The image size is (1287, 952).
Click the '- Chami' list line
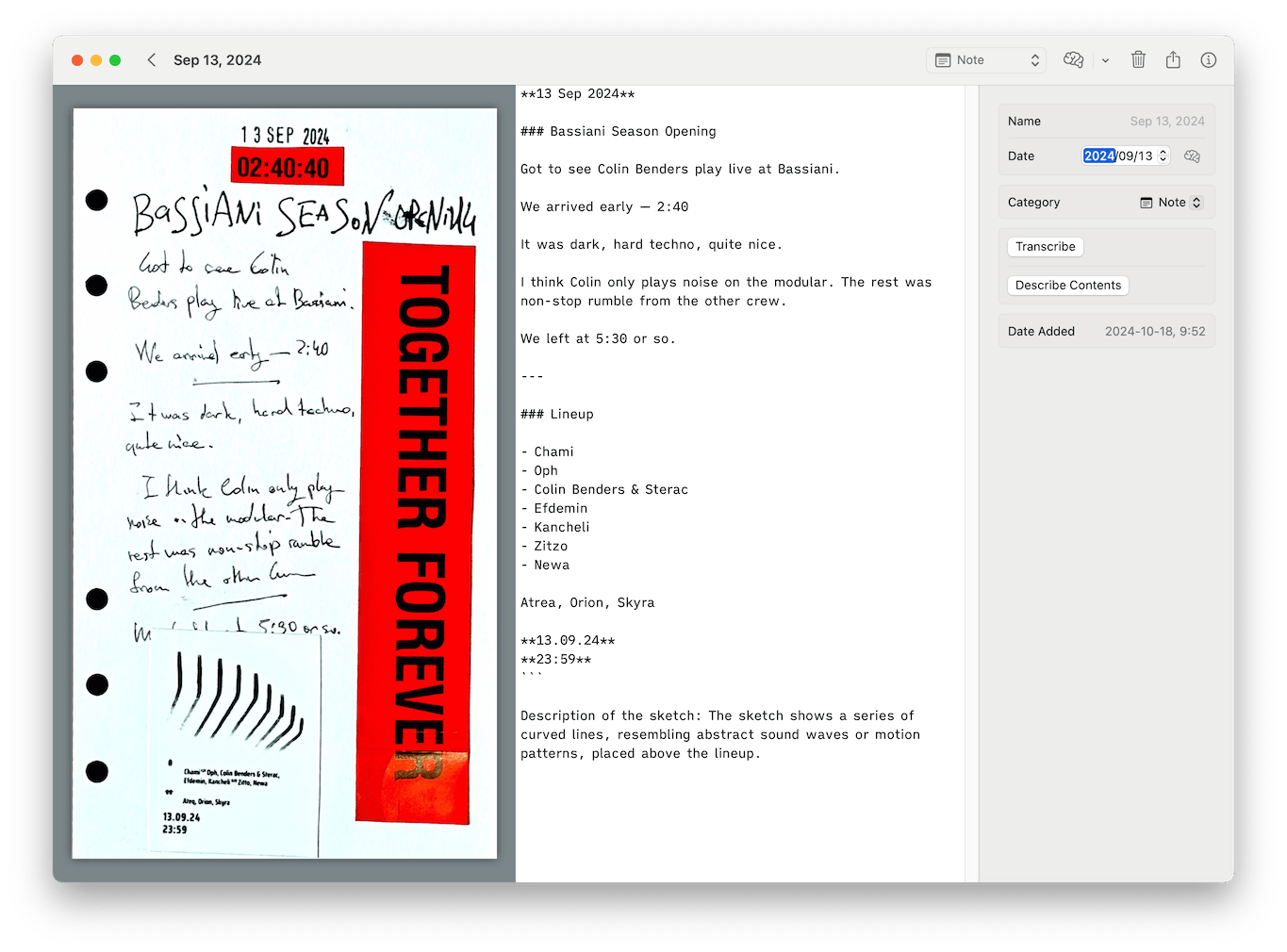[547, 452]
